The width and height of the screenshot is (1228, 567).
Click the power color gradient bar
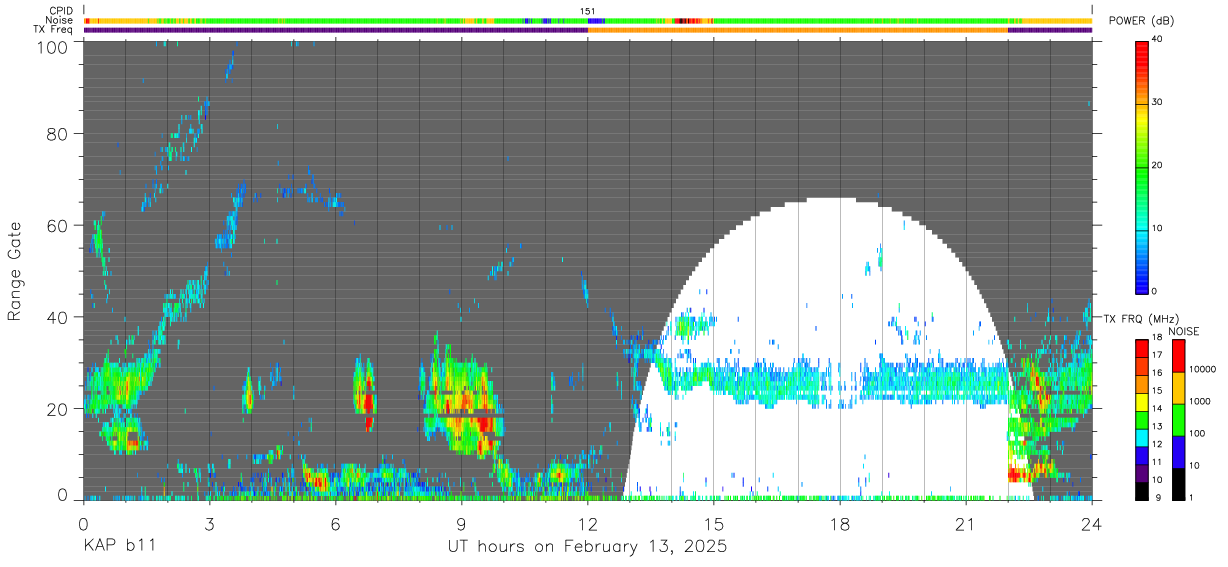tap(1142, 166)
